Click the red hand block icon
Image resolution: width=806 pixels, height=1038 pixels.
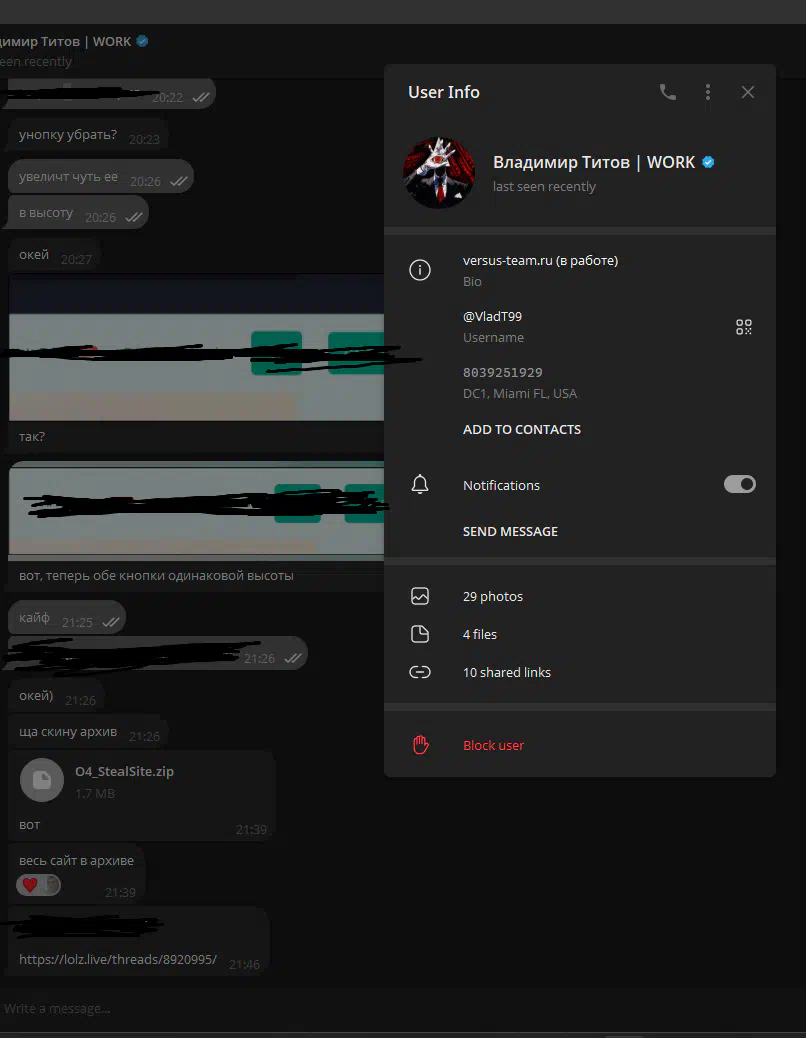tap(420, 745)
